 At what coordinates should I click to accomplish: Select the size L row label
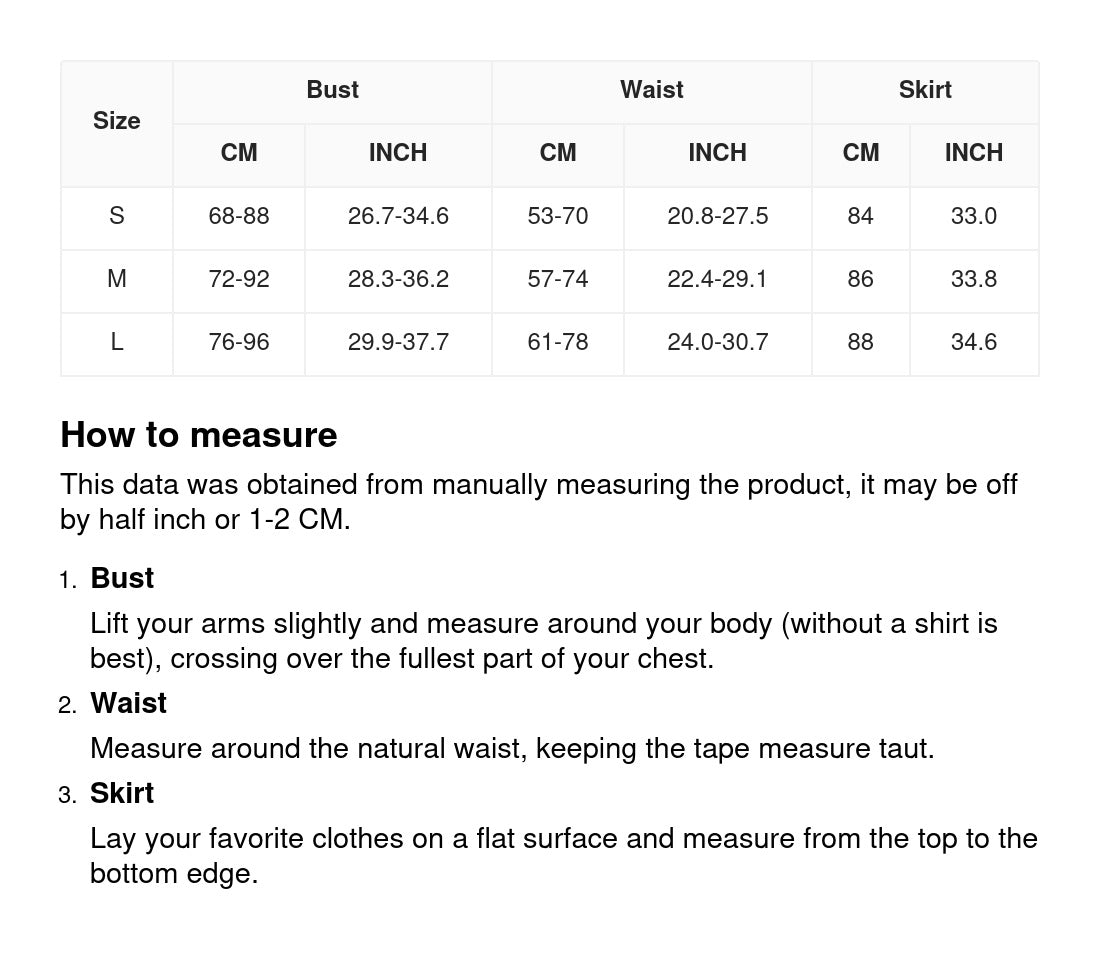pyautogui.click(x=117, y=342)
